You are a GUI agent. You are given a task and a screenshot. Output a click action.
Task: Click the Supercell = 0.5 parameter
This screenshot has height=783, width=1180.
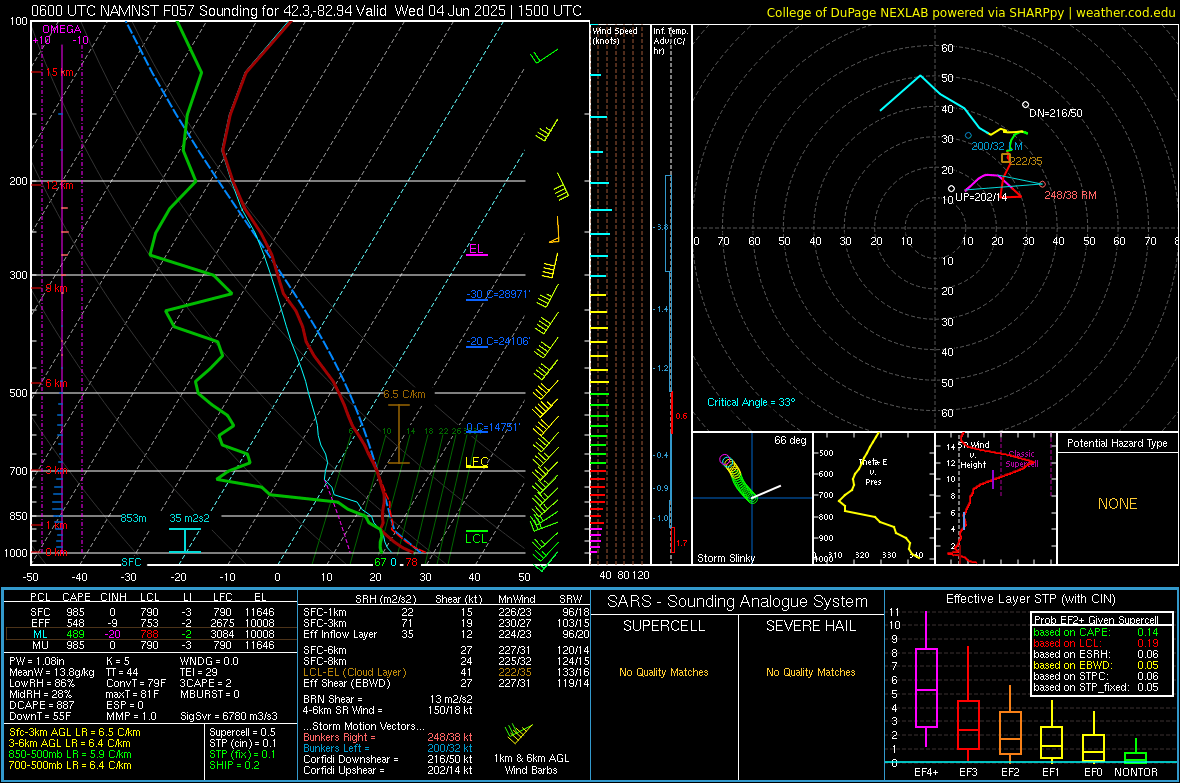242,732
